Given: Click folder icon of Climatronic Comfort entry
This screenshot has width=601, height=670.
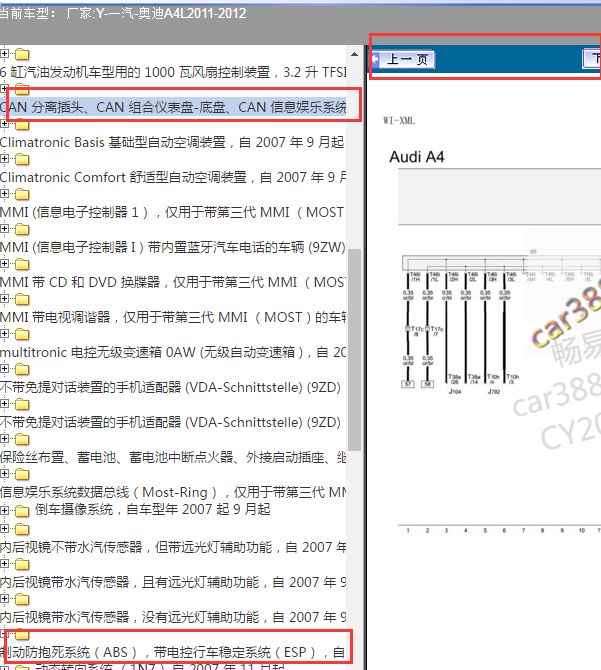Looking at the screenshot, I should pos(22,160).
